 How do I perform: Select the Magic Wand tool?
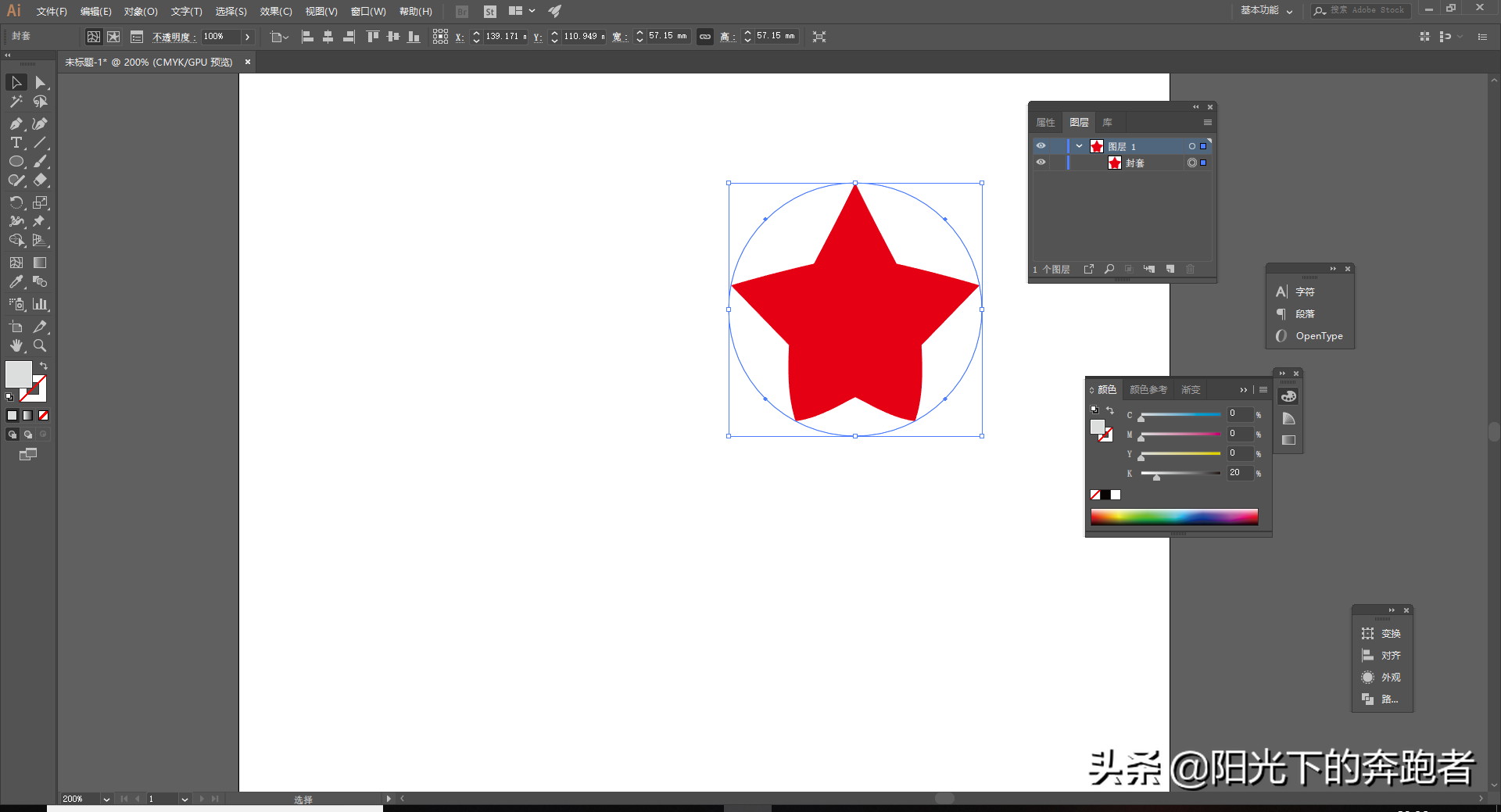tap(16, 102)
